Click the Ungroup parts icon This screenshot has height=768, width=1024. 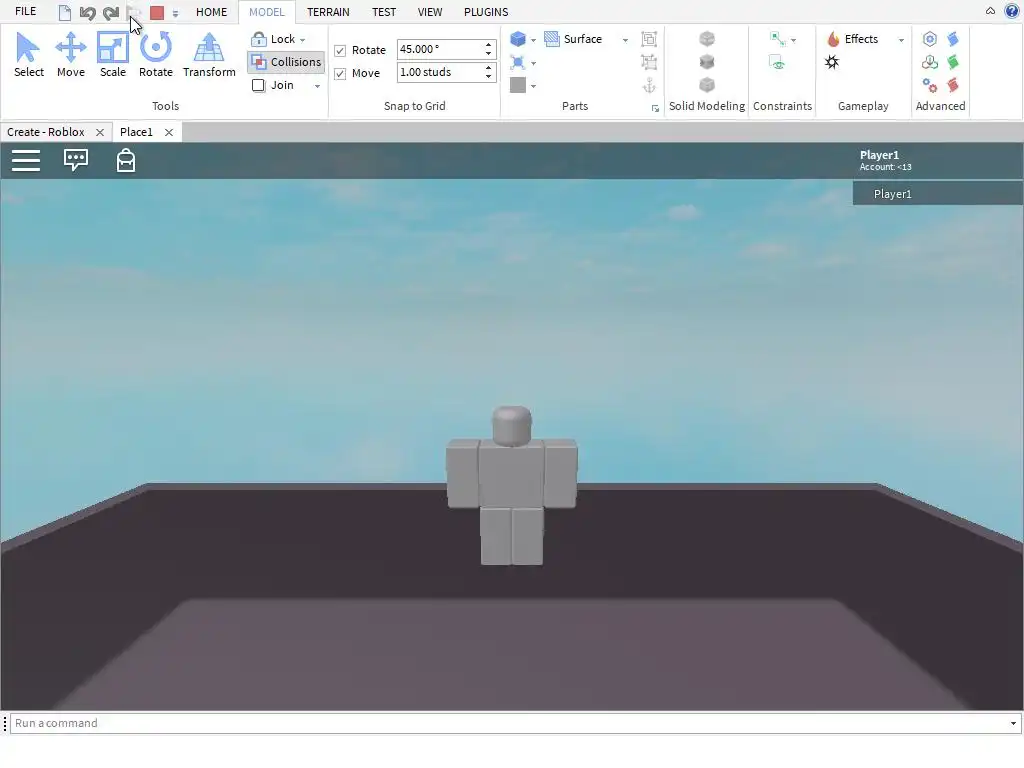click(649, 62)
